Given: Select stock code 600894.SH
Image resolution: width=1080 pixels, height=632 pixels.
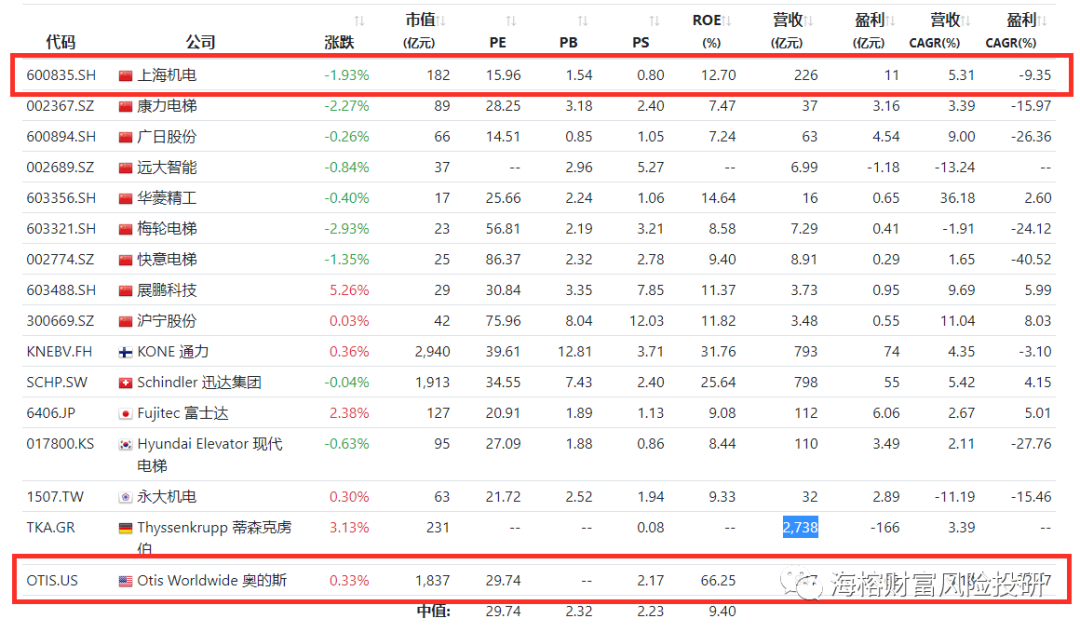Looking at the screenshot, I should (x=61, y=137).
